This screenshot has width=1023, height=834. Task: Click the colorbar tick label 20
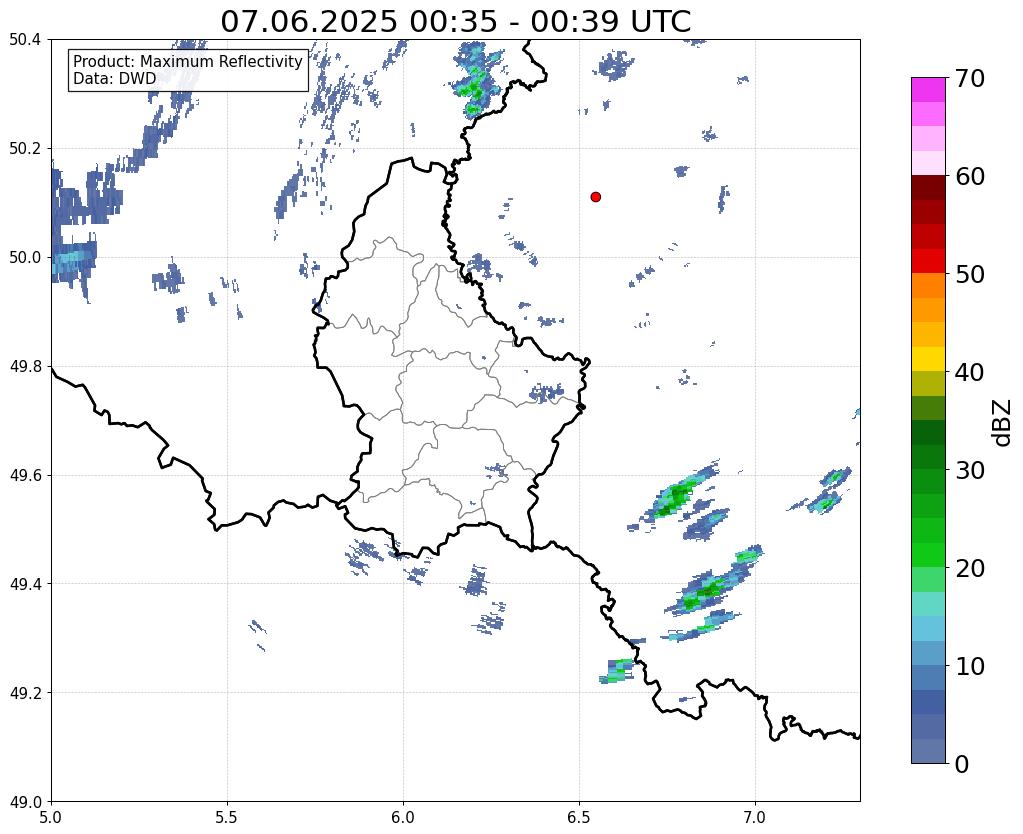[x=969, y=568]
